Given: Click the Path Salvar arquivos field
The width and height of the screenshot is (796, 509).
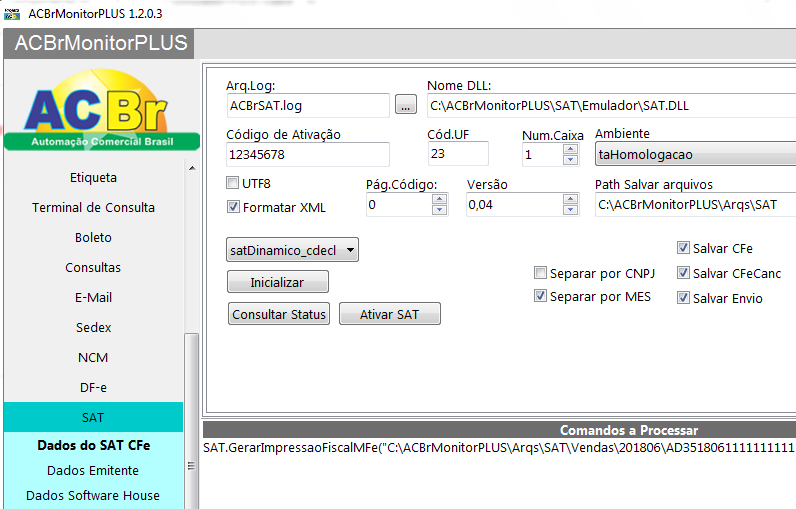Looking at the screenshot, I should point(695,204).
